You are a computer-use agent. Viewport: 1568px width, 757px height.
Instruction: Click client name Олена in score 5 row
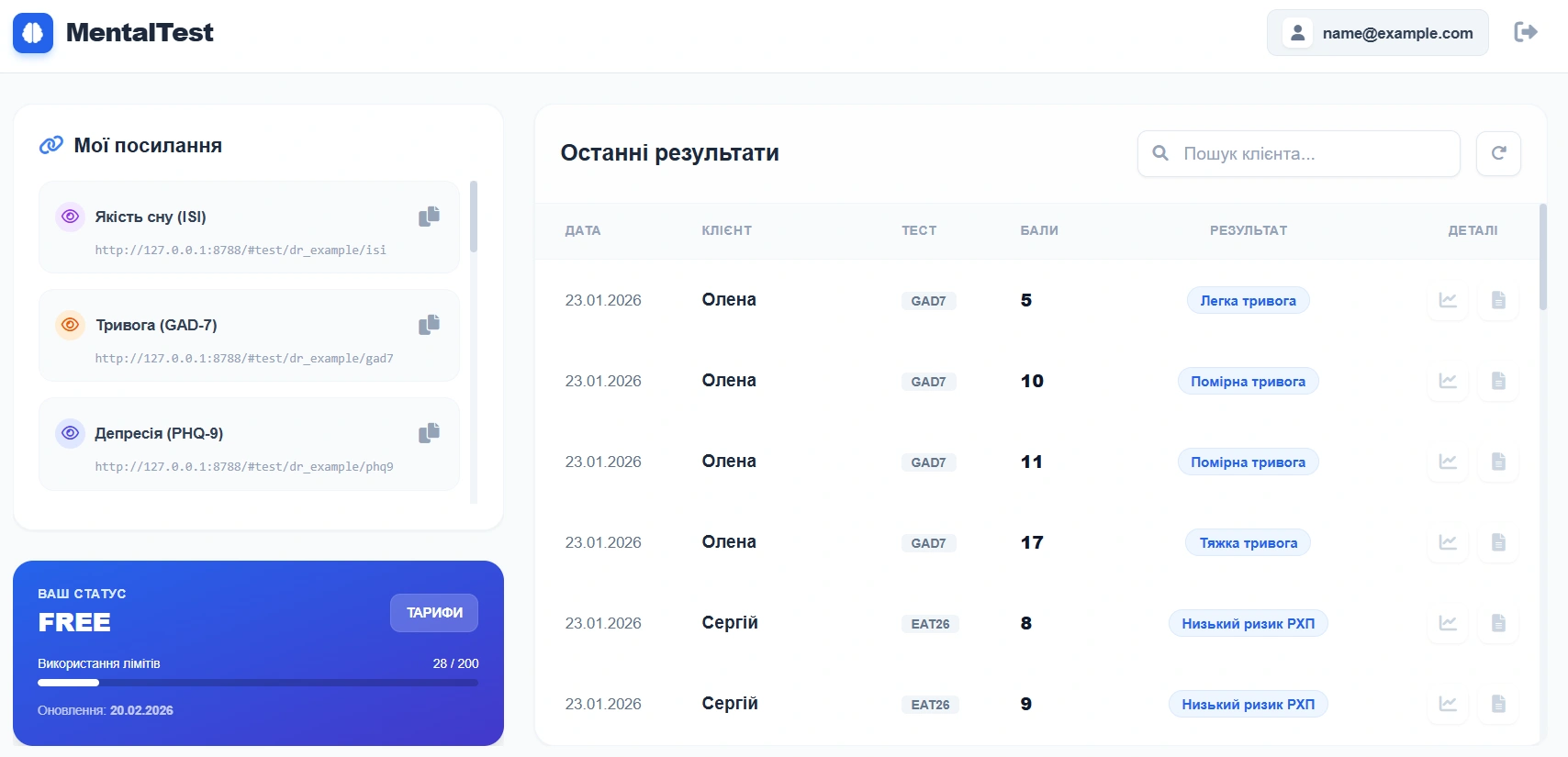(x=729, y=300)
